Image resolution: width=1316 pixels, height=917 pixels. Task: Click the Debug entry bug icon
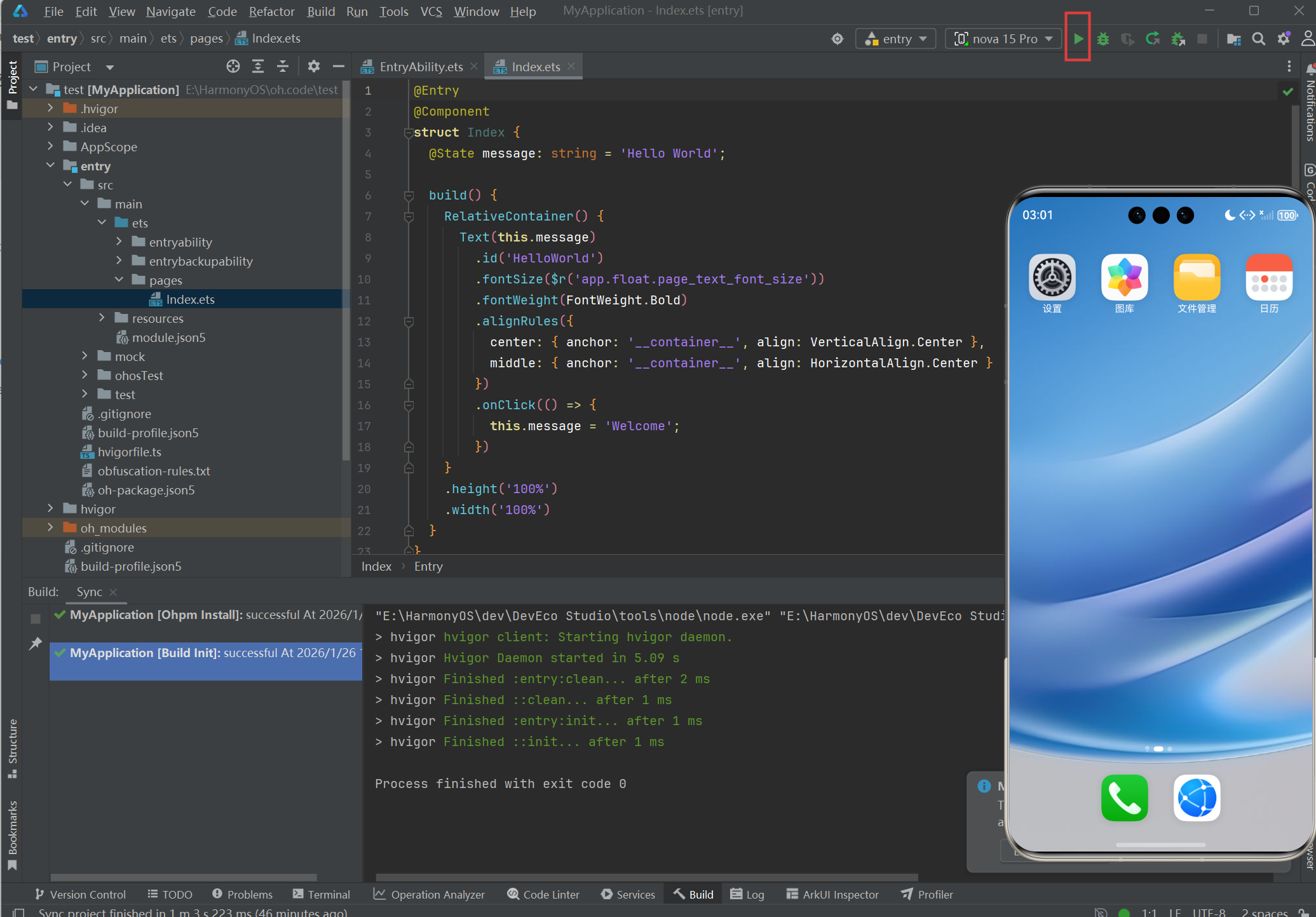tap(1103, 39)
